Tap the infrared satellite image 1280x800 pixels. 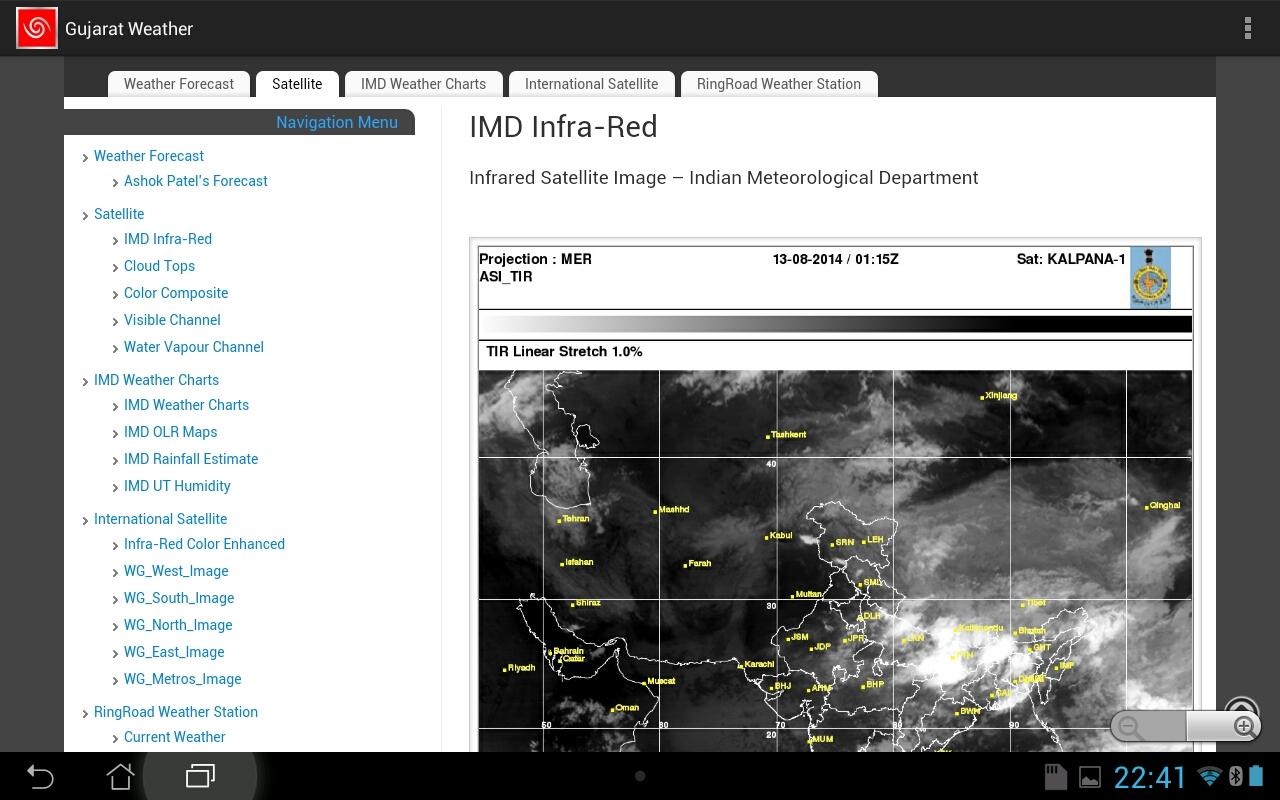click(x=834, y=560)
